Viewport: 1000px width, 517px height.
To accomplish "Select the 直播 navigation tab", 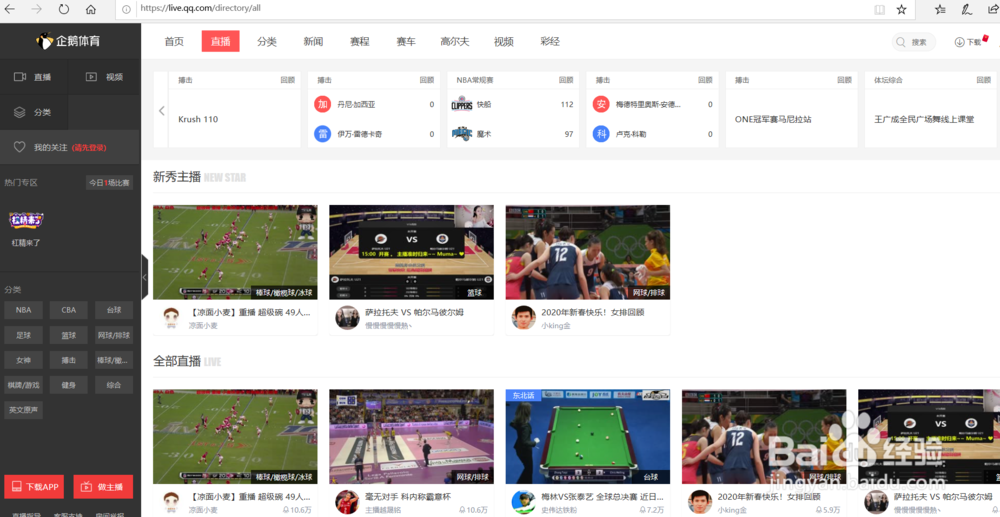I will [221, 41].
